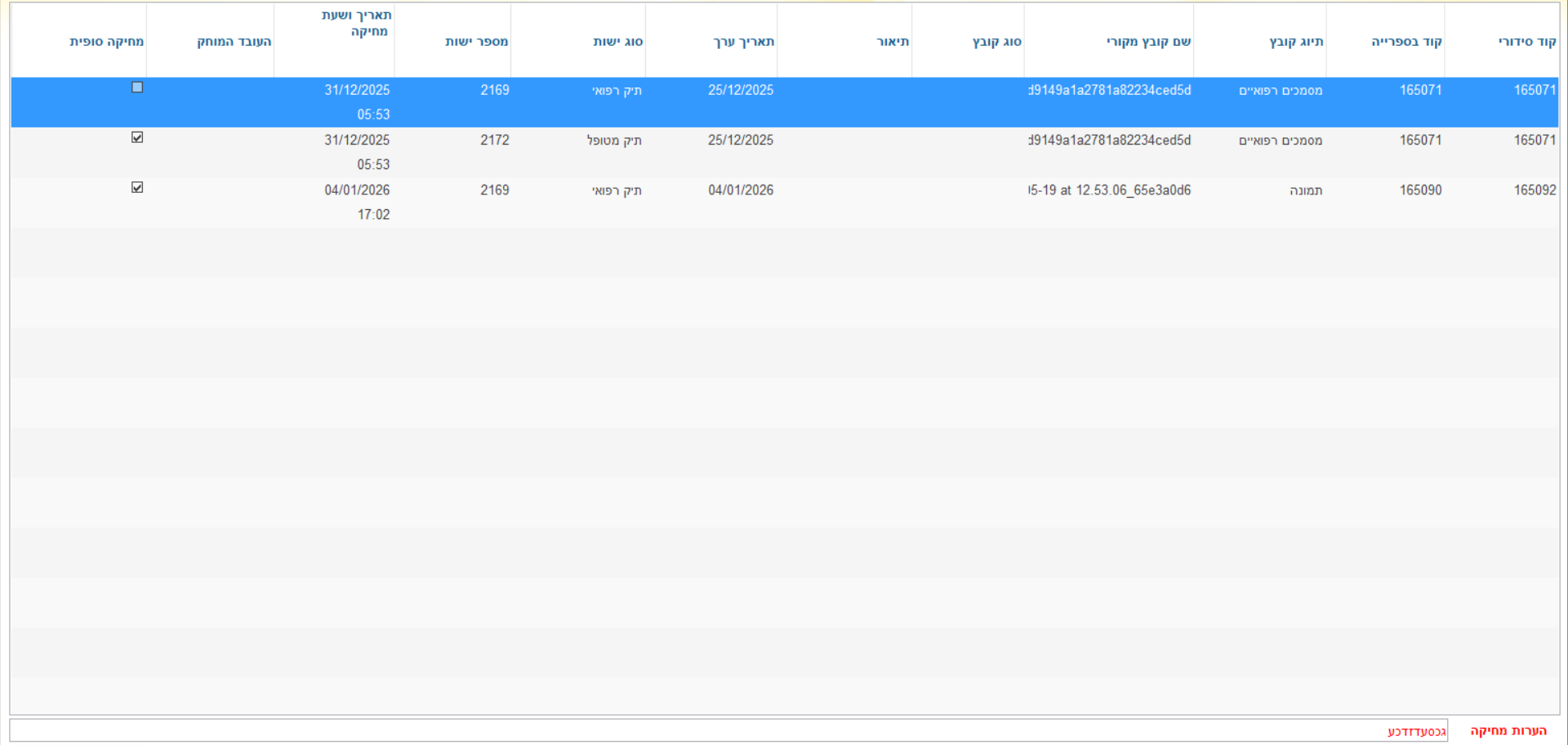Sort by קוד סידורי column header

click(1526, 42)
